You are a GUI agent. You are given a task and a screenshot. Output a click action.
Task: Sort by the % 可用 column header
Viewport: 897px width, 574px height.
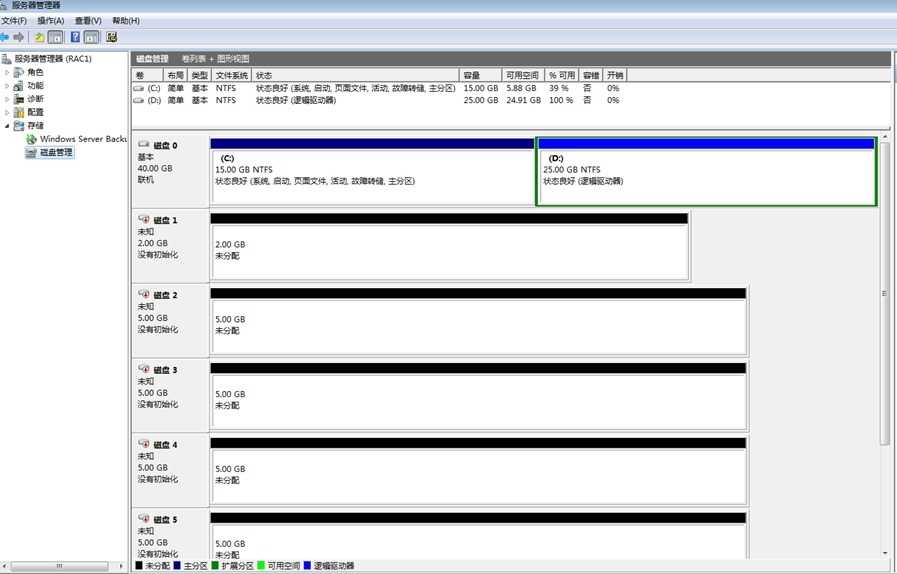pyautogui.click(x=561, y=76)
